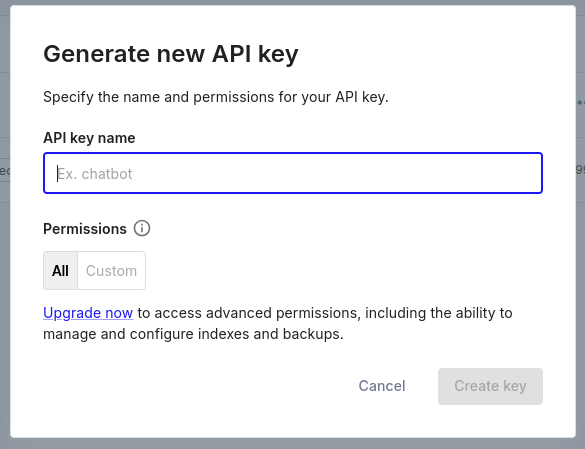Switch permissions to Custom
The image size is (585, 449).
coord(112,271)
